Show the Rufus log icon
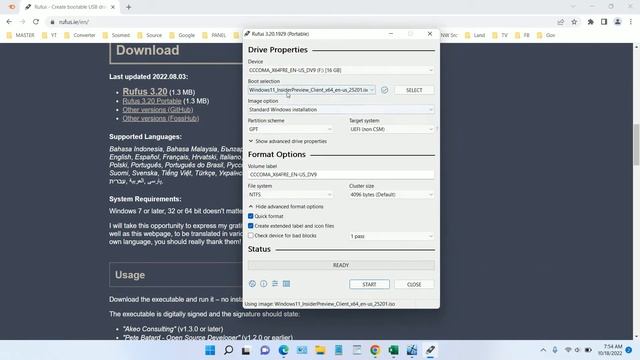640x360 pixels. click(x=287, y=284)
